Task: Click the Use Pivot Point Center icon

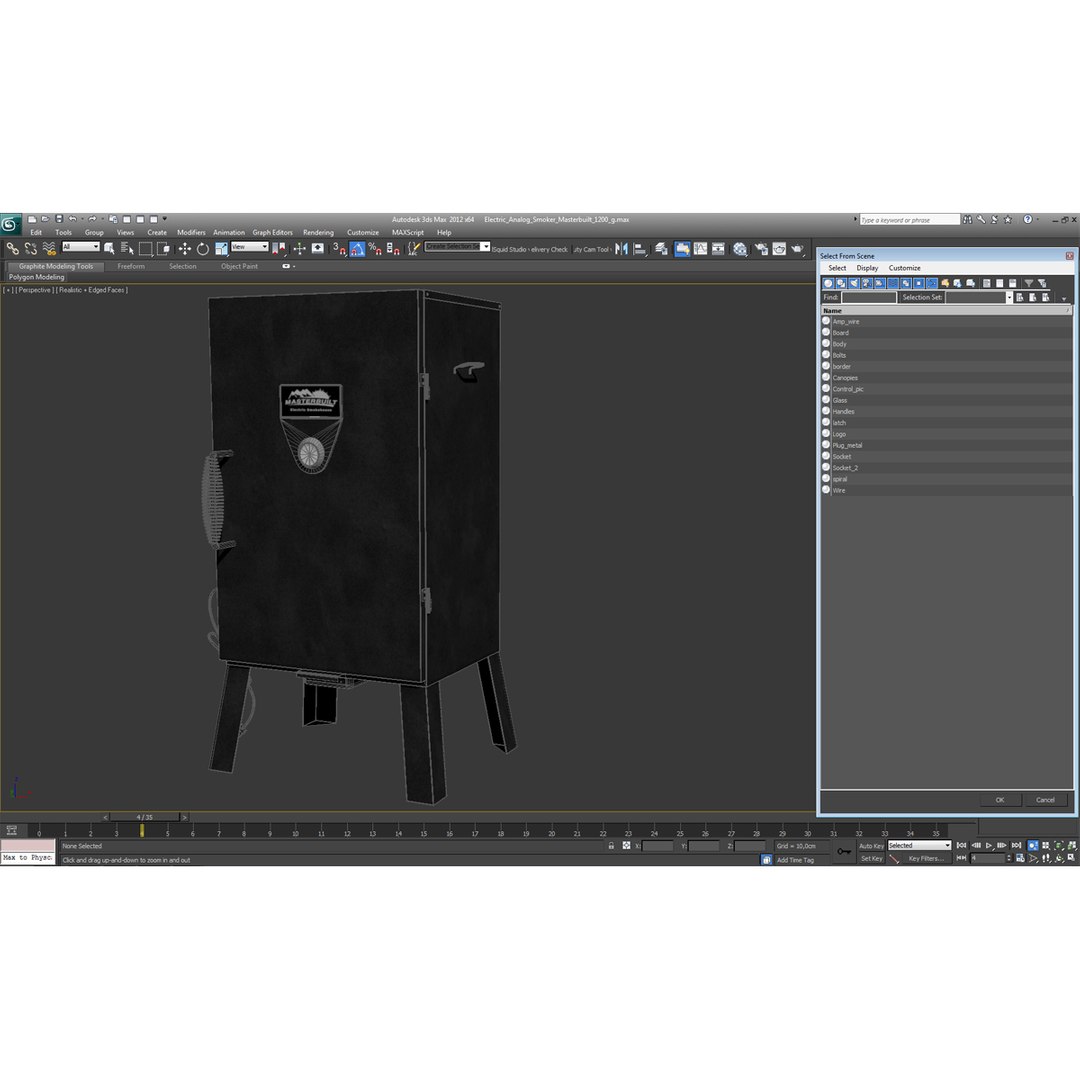Action: (279, 249)
